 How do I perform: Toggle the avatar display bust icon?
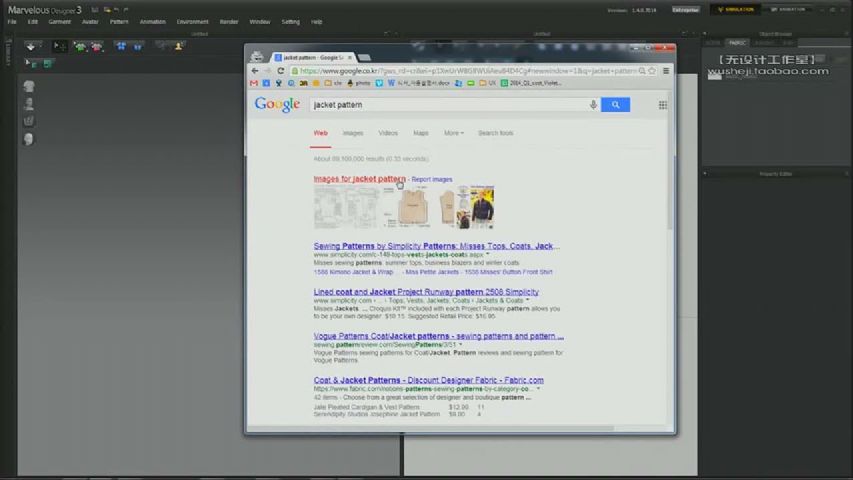(29, 103)
